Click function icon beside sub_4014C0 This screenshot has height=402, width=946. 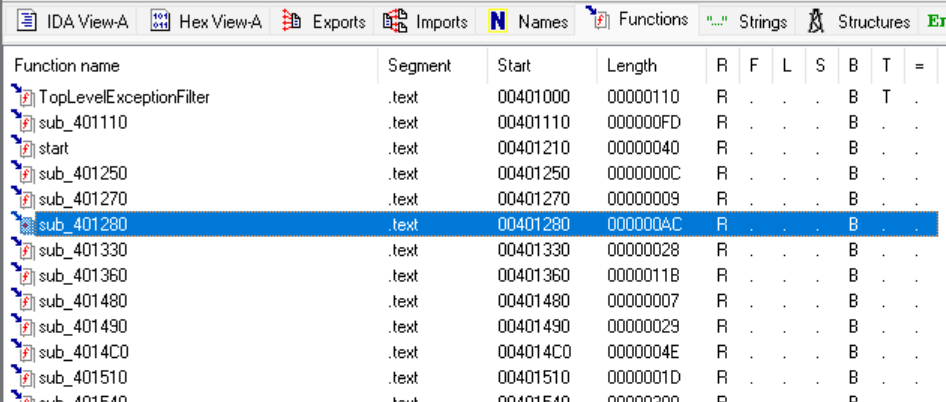(23, 349)
